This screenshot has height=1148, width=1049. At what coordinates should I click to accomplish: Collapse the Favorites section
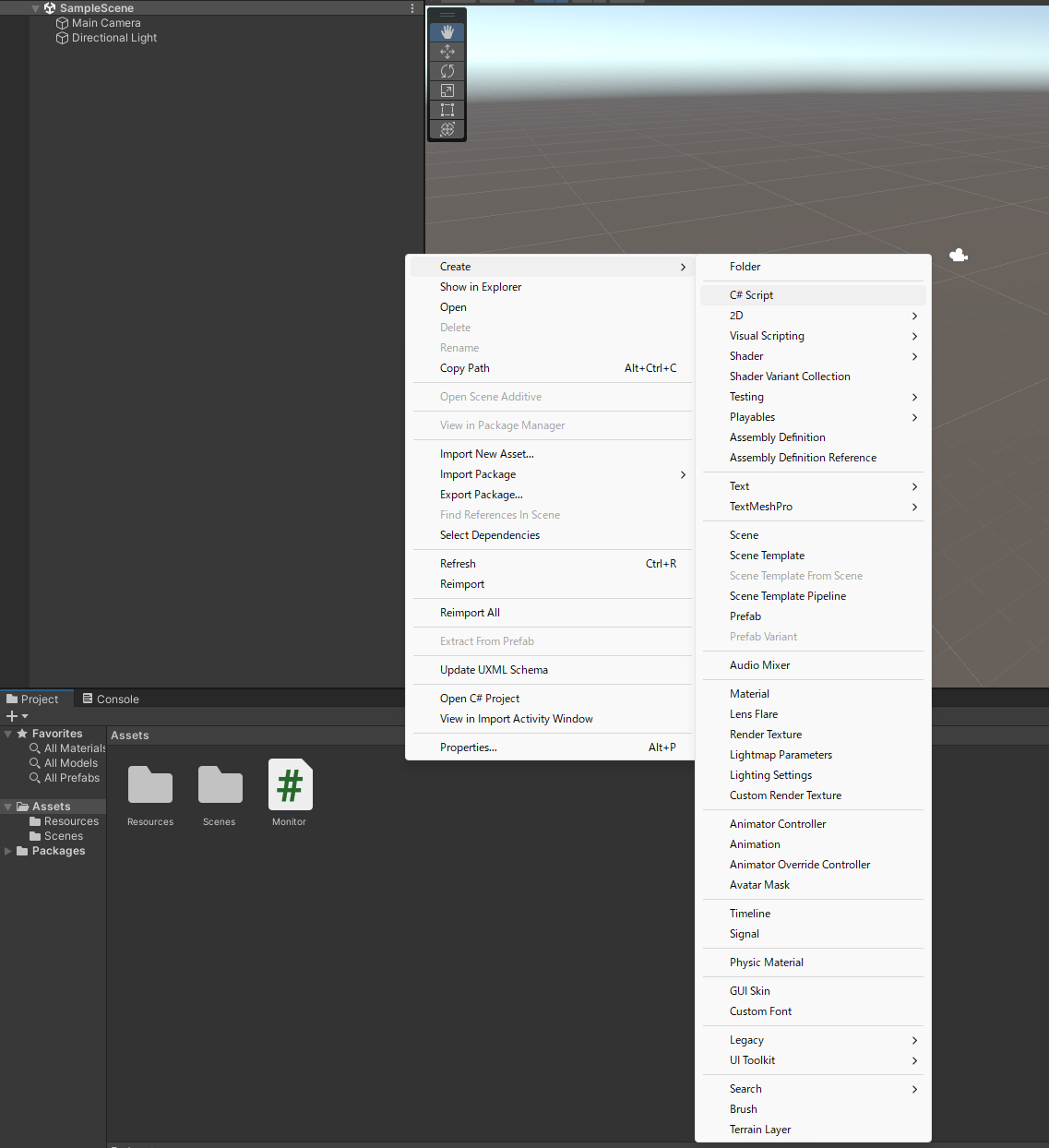[x=8, y=734]
